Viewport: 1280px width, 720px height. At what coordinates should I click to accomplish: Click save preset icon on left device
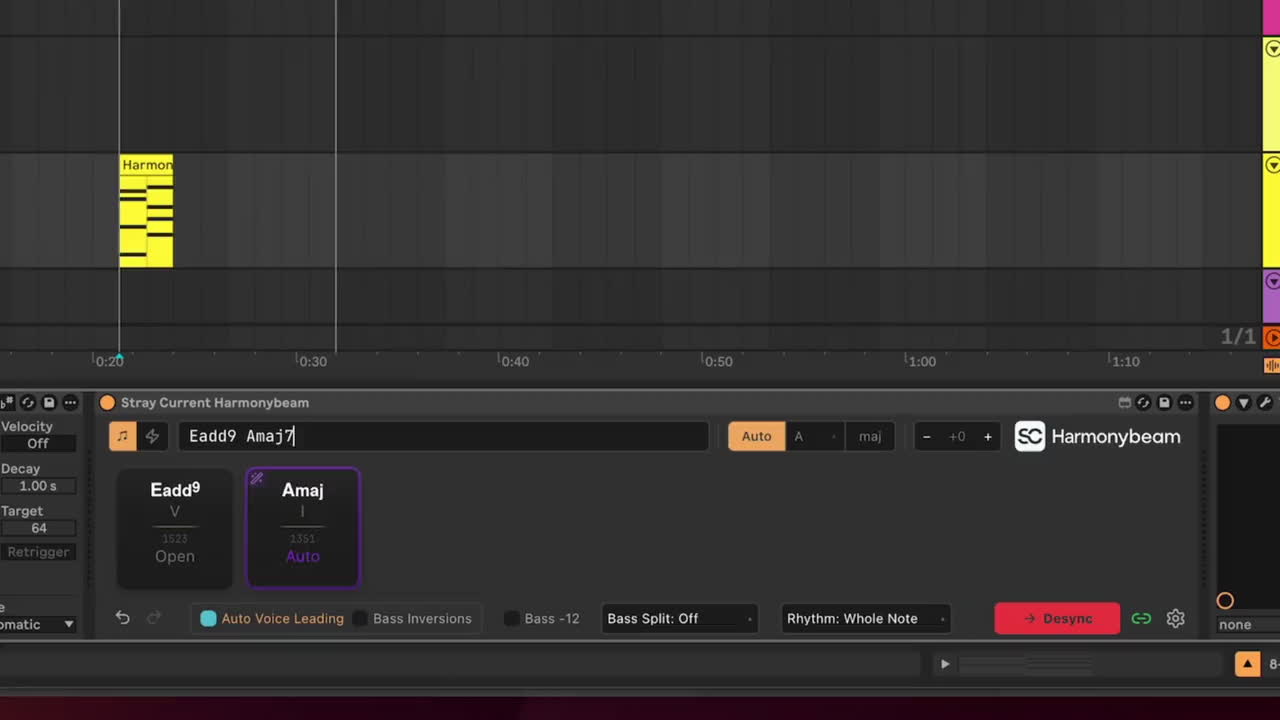49,403
